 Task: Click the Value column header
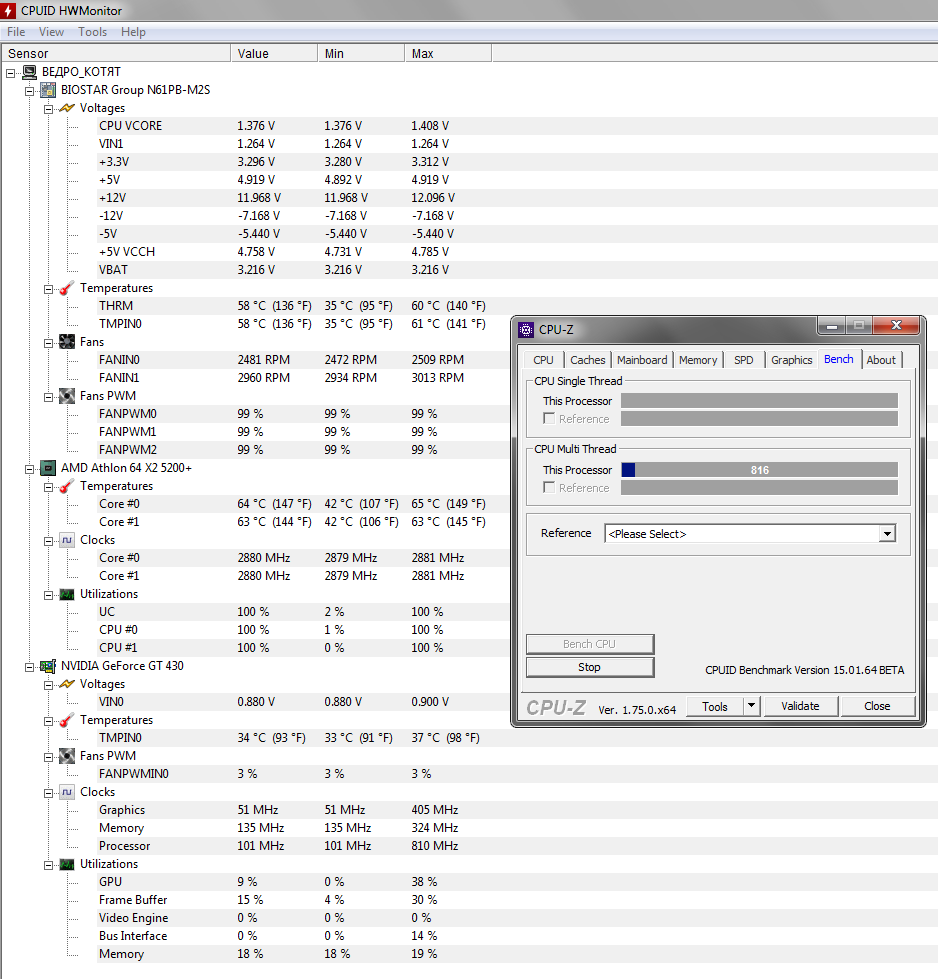tap(253, 53)
